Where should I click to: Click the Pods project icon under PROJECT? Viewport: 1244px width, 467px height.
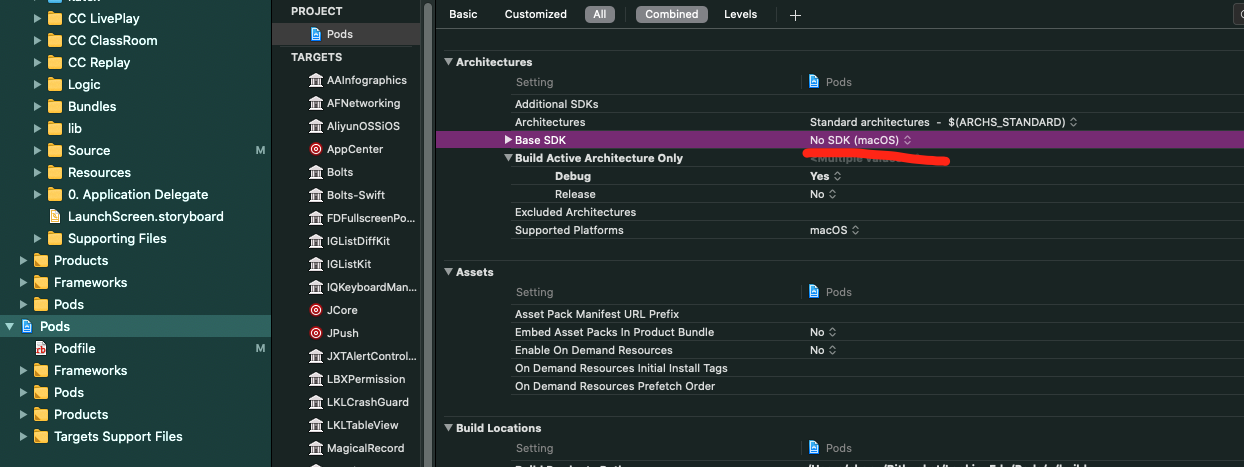click(x=315, y=34)
